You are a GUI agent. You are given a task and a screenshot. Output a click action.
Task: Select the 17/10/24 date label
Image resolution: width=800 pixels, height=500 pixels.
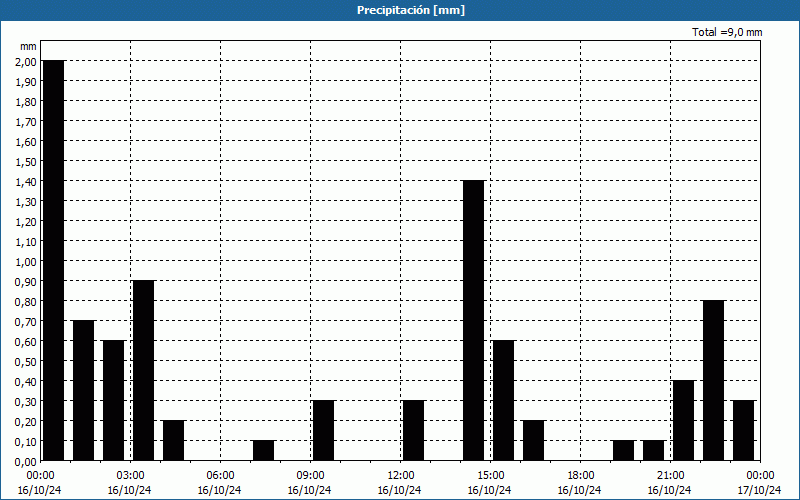pyautogui.click(x=760, y=490)
